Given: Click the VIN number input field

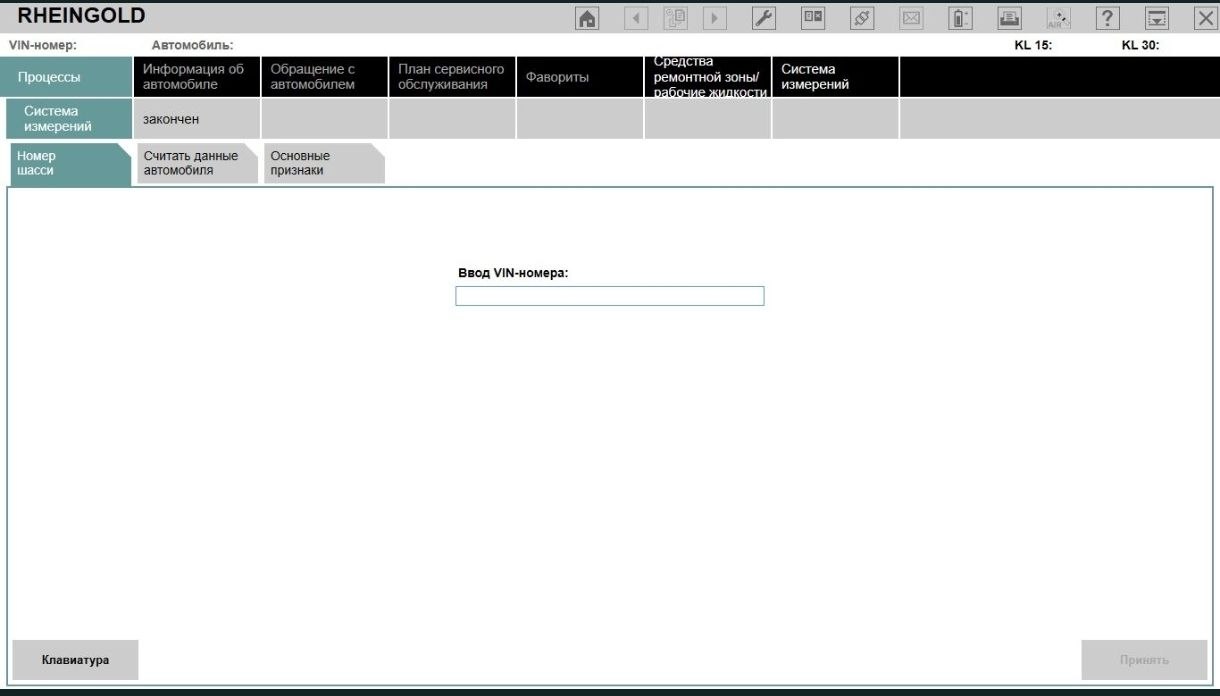Looking at the screenshot, I should (x=609, y=296).
